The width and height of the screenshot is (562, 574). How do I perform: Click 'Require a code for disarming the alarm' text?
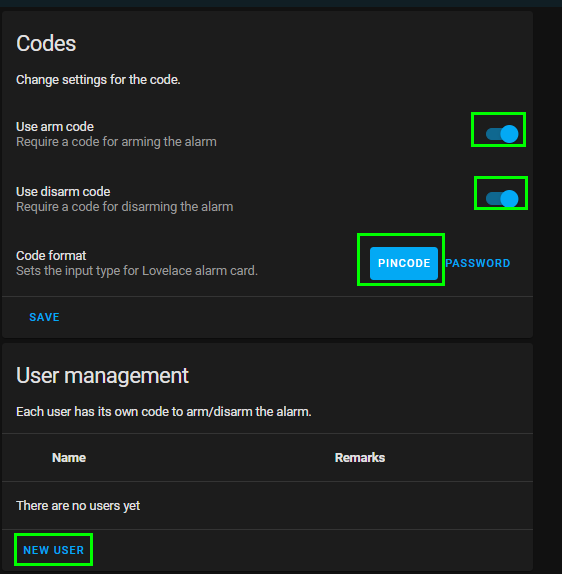point(124,207)
